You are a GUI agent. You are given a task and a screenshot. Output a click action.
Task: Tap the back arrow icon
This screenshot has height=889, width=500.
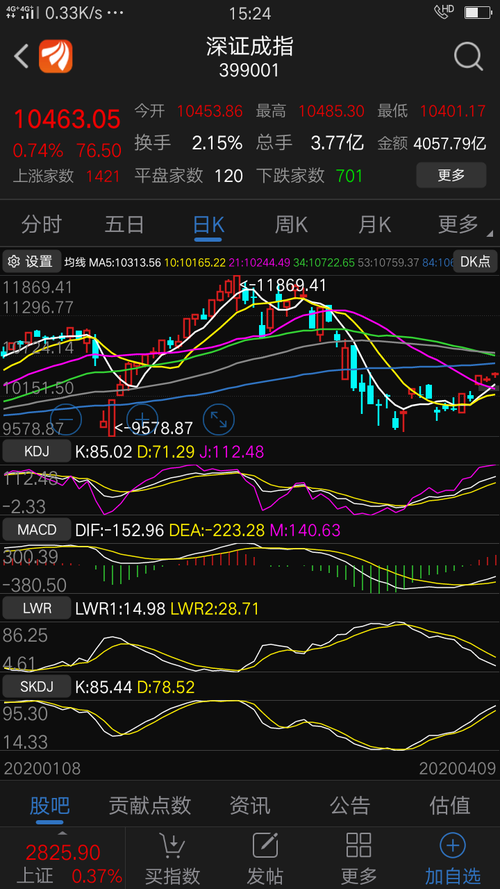pyautogui.click(x=21, y=57)
